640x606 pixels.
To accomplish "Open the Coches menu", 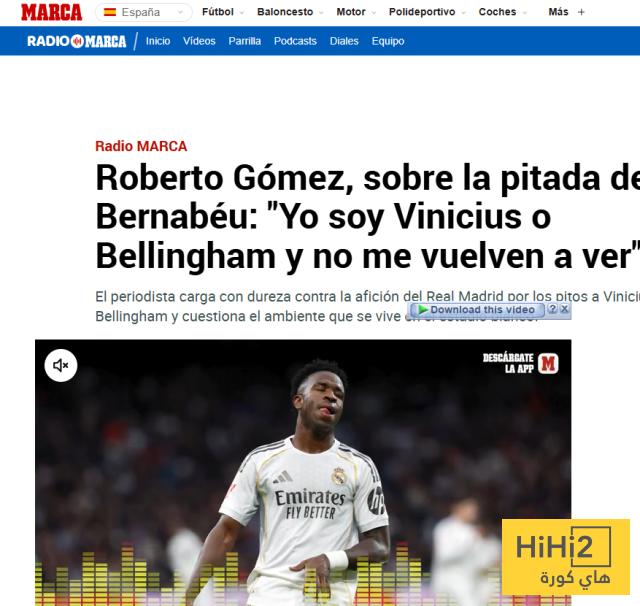I will click(x=502, y=12).
